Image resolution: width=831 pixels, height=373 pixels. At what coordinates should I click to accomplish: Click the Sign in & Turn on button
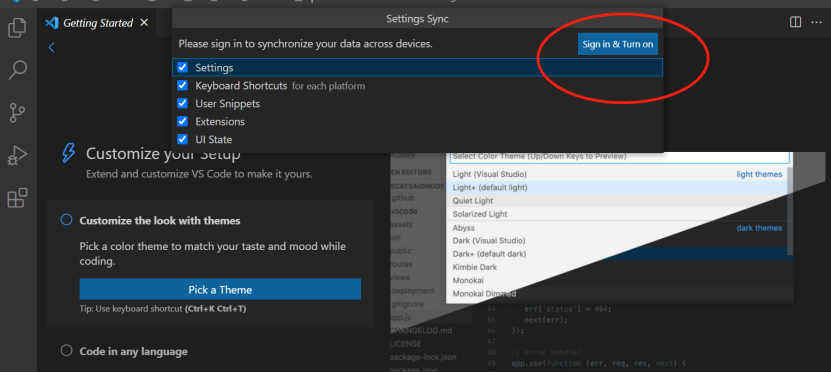617,45
